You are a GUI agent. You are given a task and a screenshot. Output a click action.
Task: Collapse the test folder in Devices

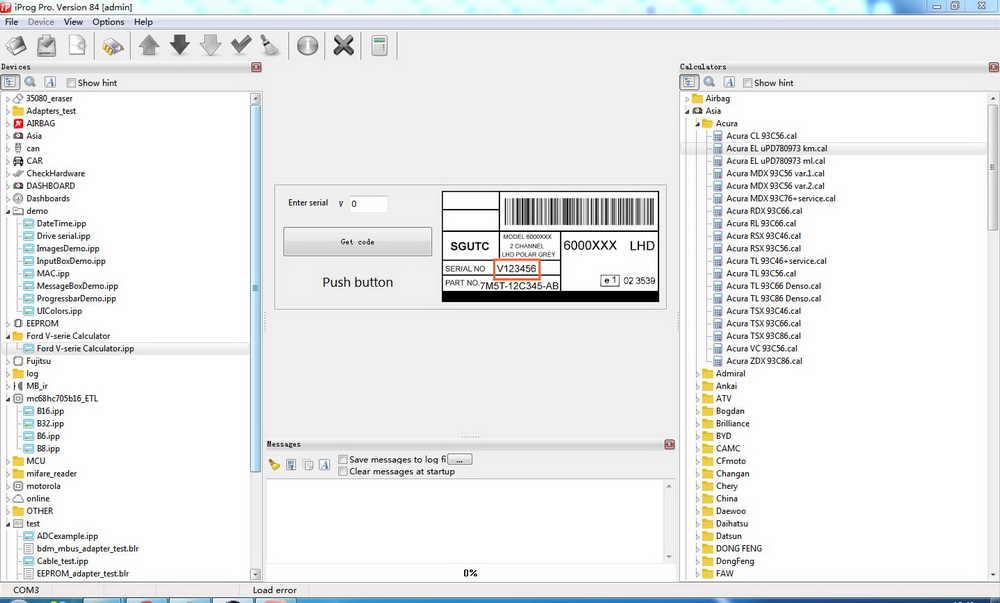click(8, 523)
